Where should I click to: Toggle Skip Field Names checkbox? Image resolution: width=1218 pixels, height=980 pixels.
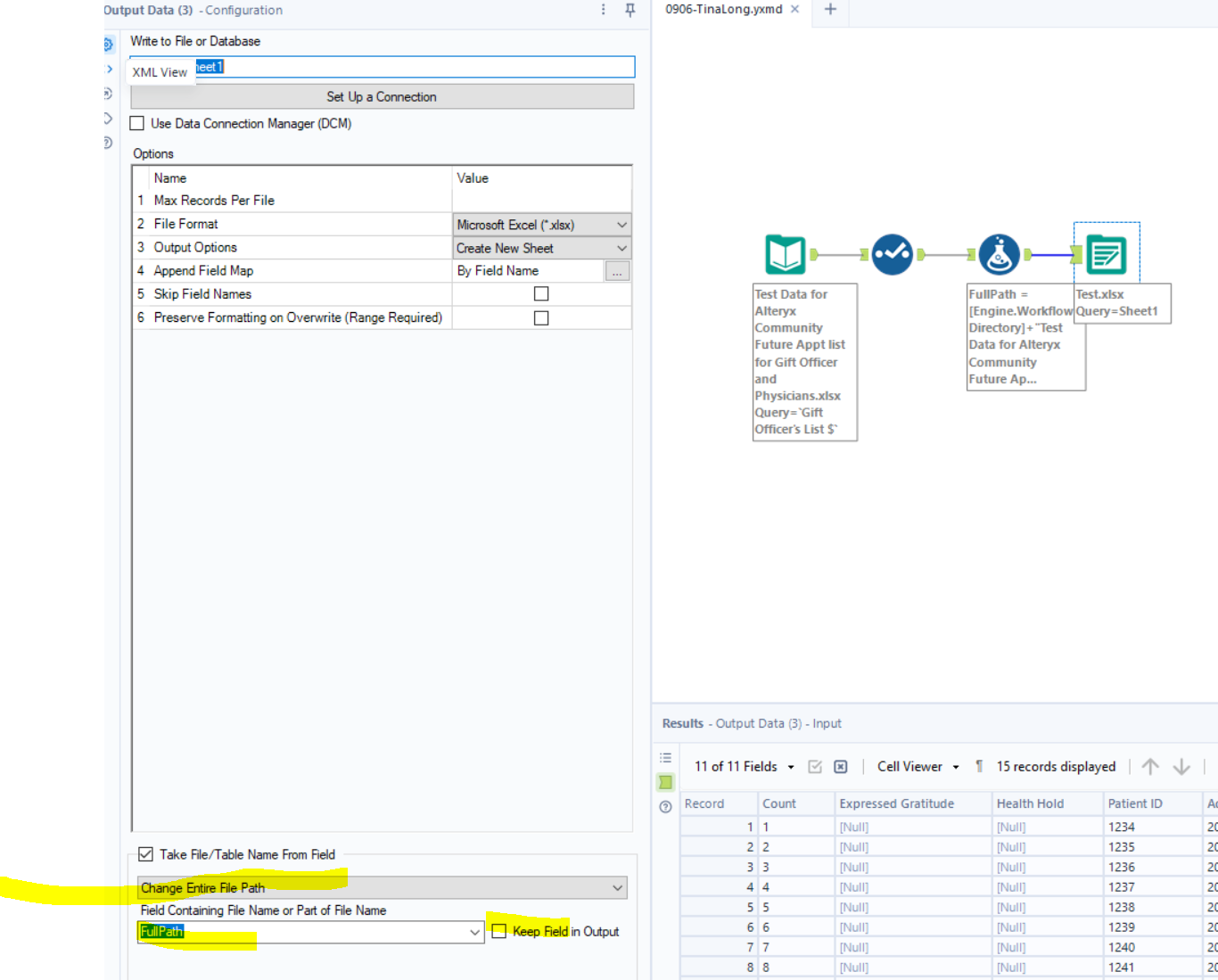(541, 294)
